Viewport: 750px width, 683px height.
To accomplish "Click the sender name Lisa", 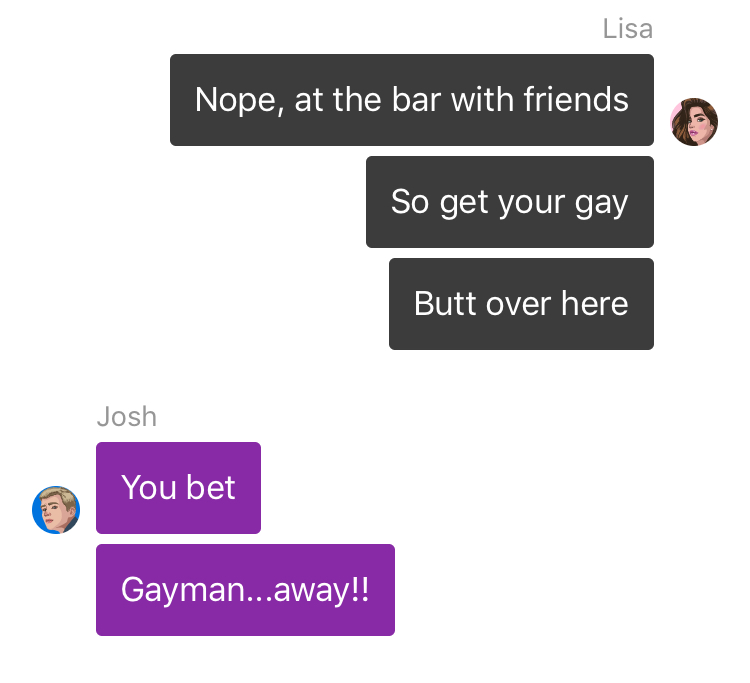I will [x=628, y=29].
